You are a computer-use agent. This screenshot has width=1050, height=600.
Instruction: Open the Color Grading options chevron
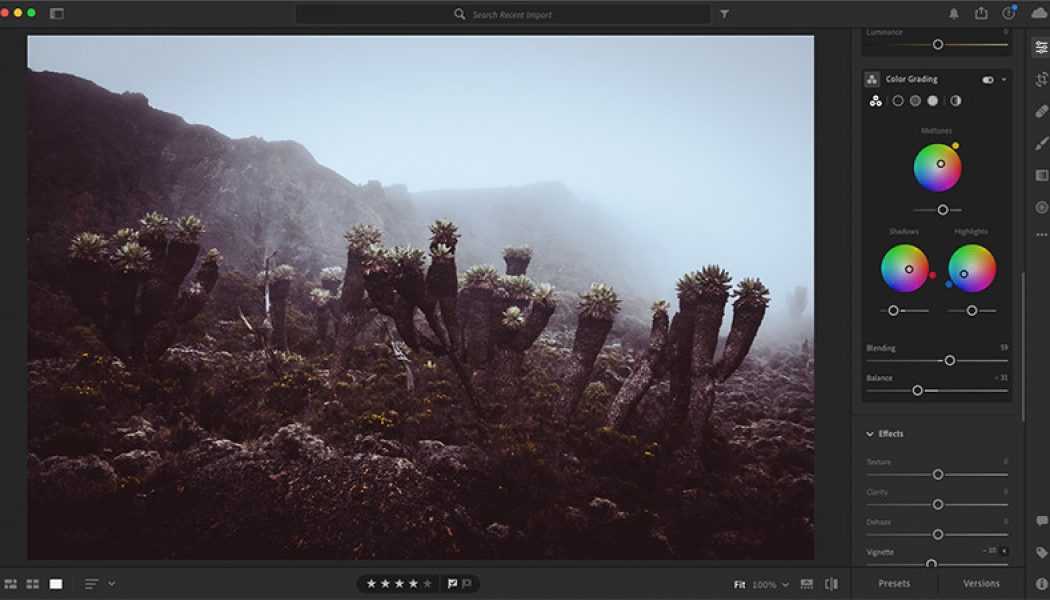point(1003,78)
